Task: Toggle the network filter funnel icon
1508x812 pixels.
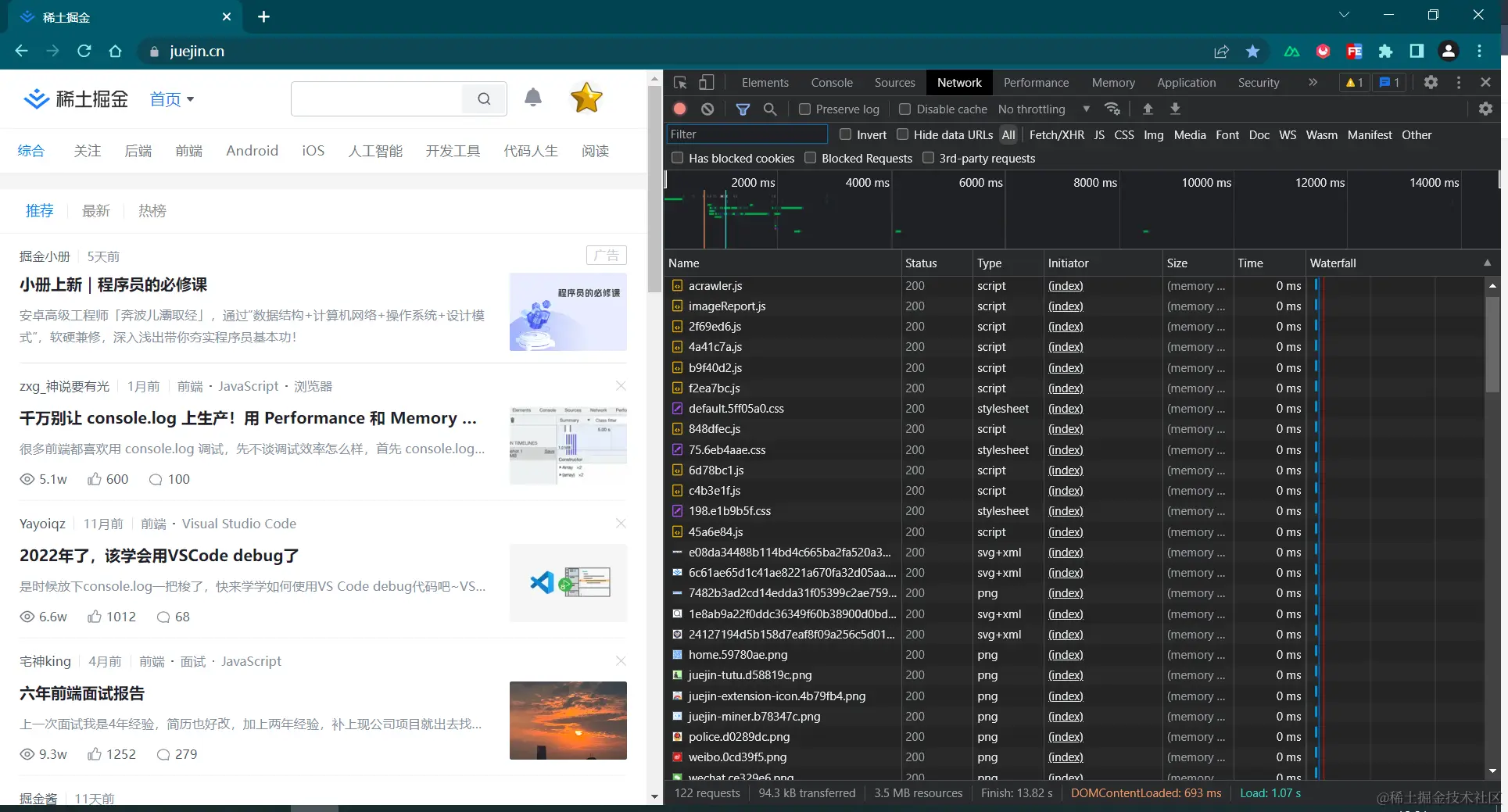Action: 743,109
